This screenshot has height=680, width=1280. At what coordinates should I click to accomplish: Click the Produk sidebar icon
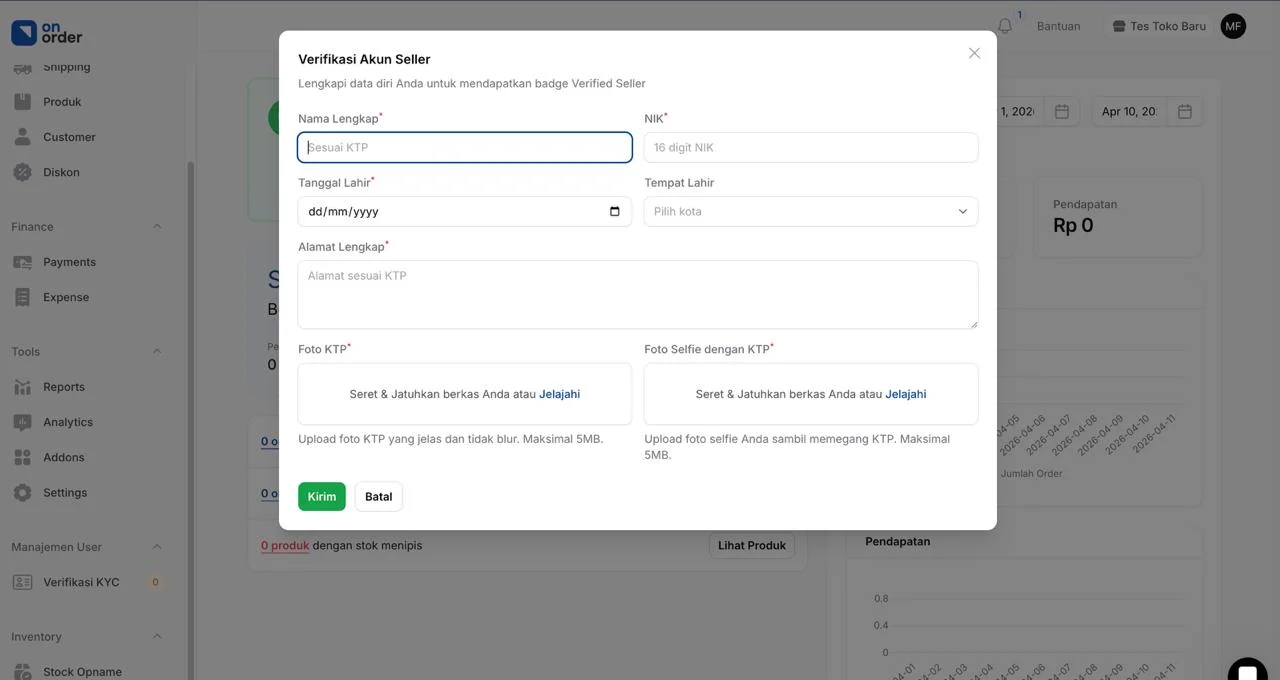click(22, 102)
